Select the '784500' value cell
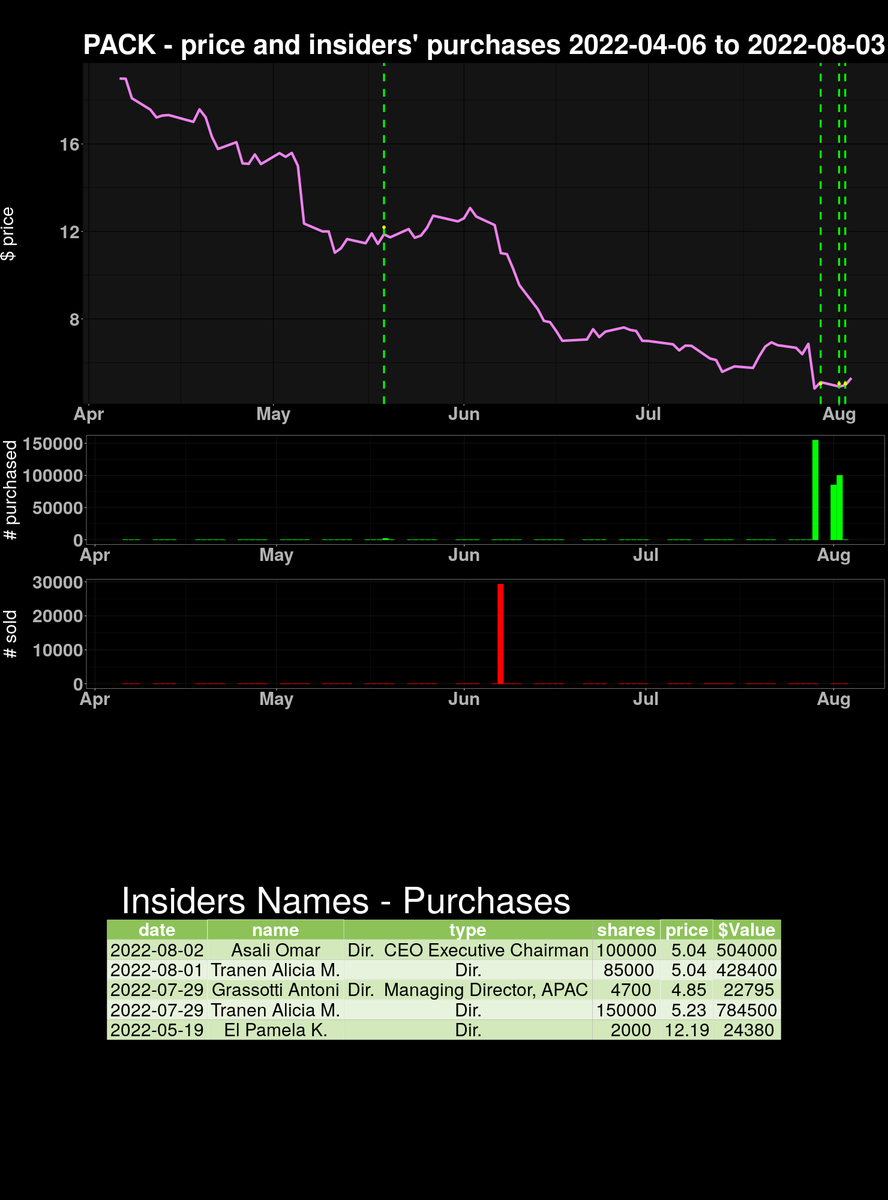The width and height of the screenshot is (888, 1200). [746, 1010]
